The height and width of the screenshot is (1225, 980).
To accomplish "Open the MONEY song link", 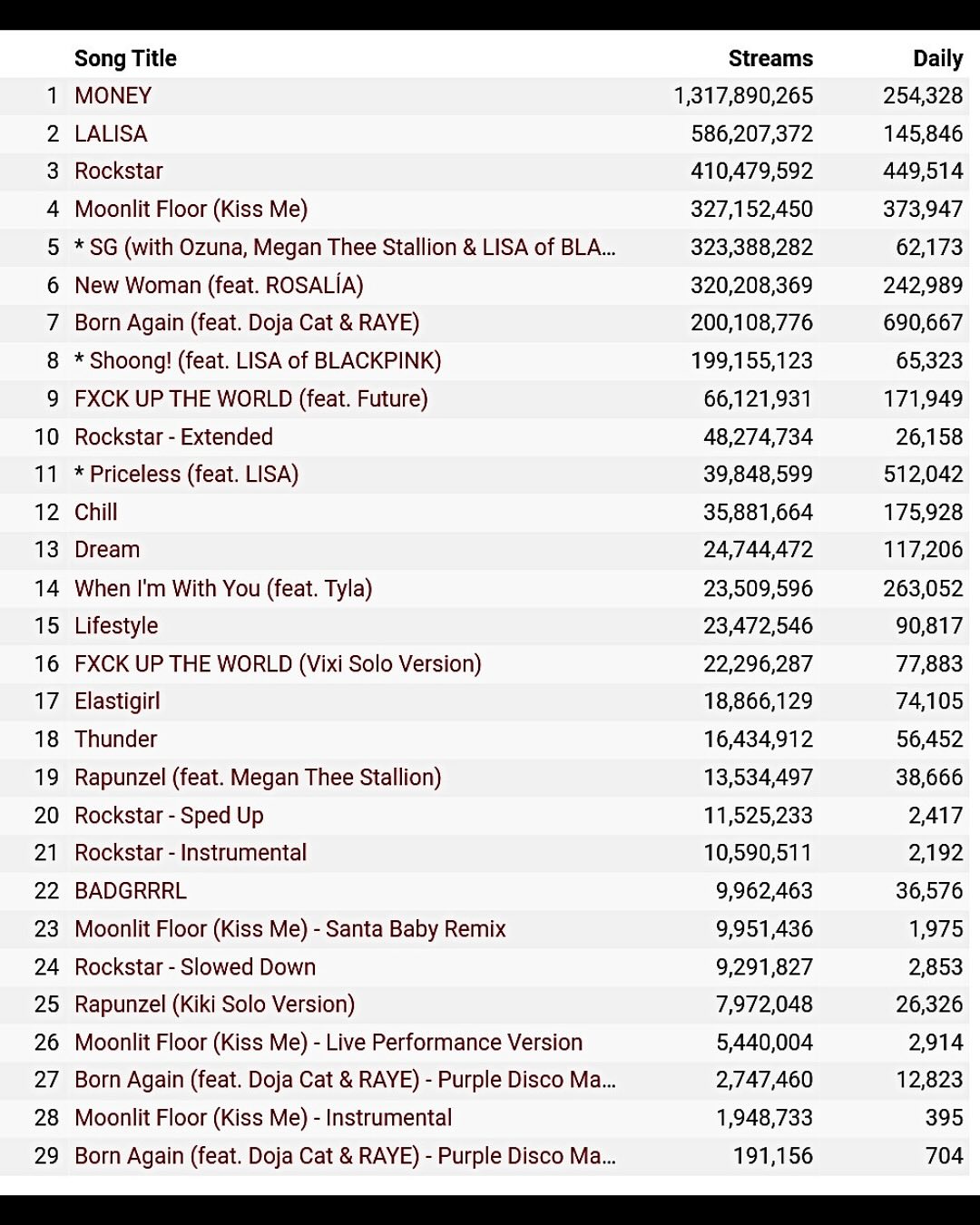I will [x=113, y=96].
